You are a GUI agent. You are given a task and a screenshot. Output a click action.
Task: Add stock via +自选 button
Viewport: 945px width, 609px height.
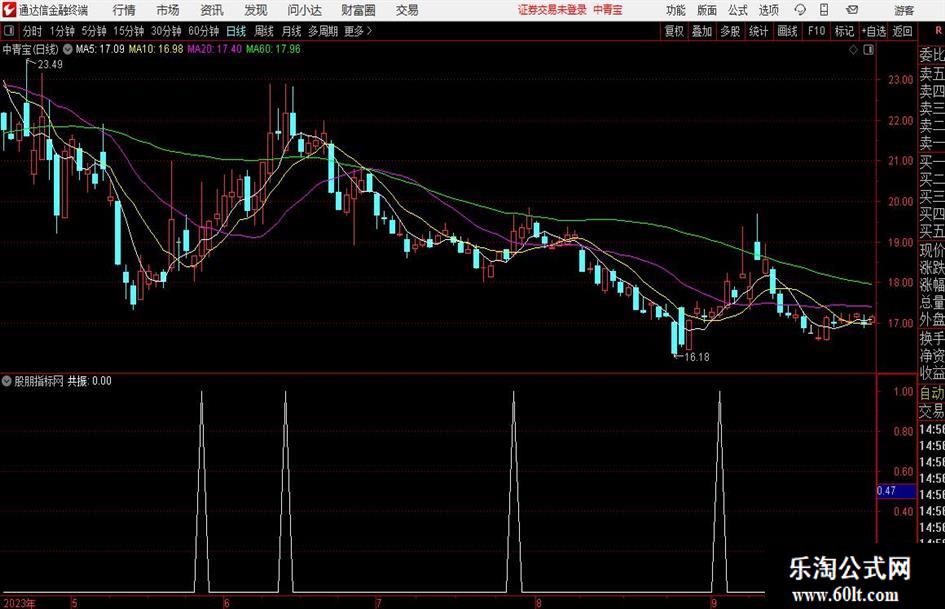874,31
